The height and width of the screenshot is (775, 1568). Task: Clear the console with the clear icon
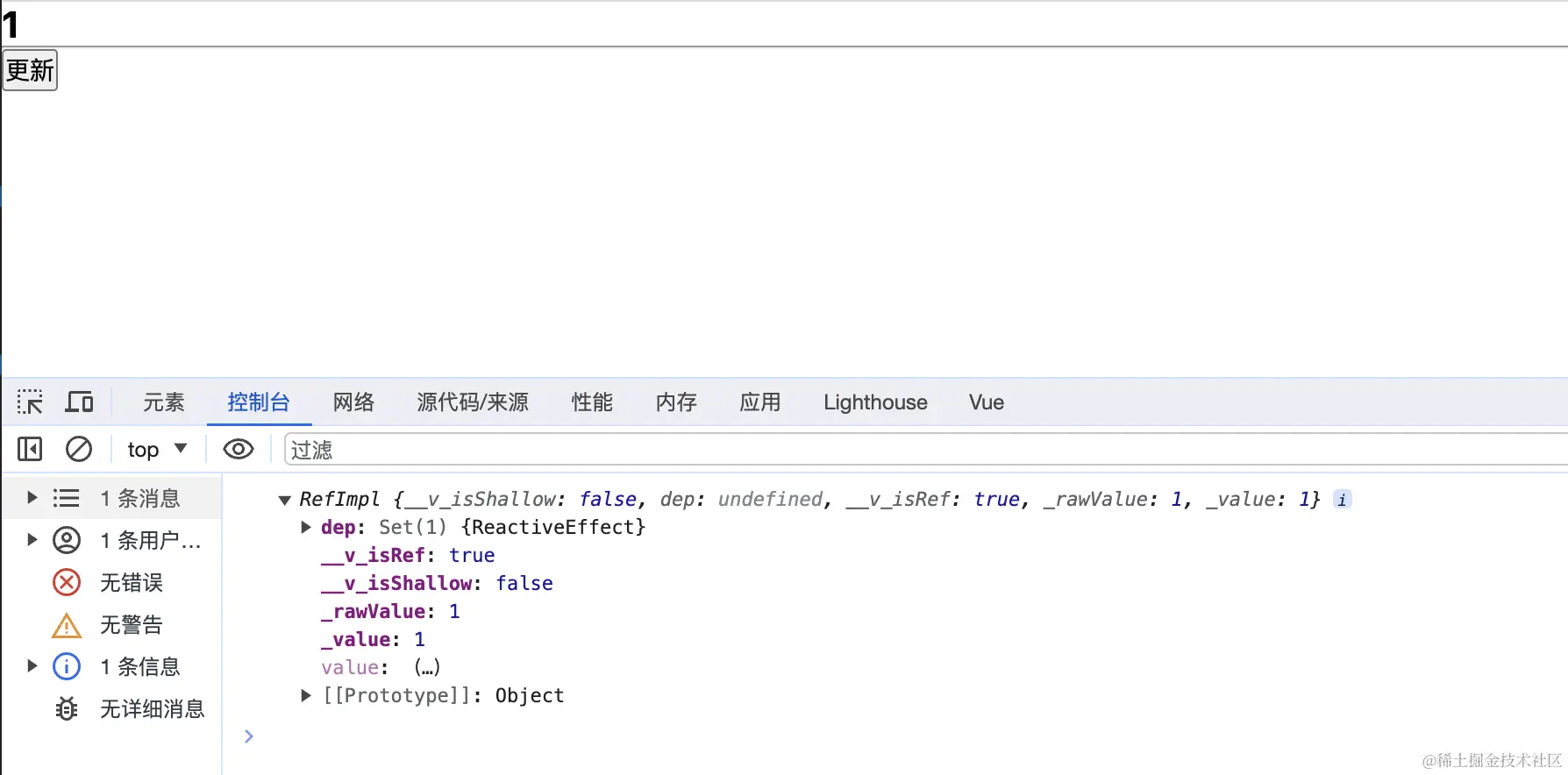(79, 450)
